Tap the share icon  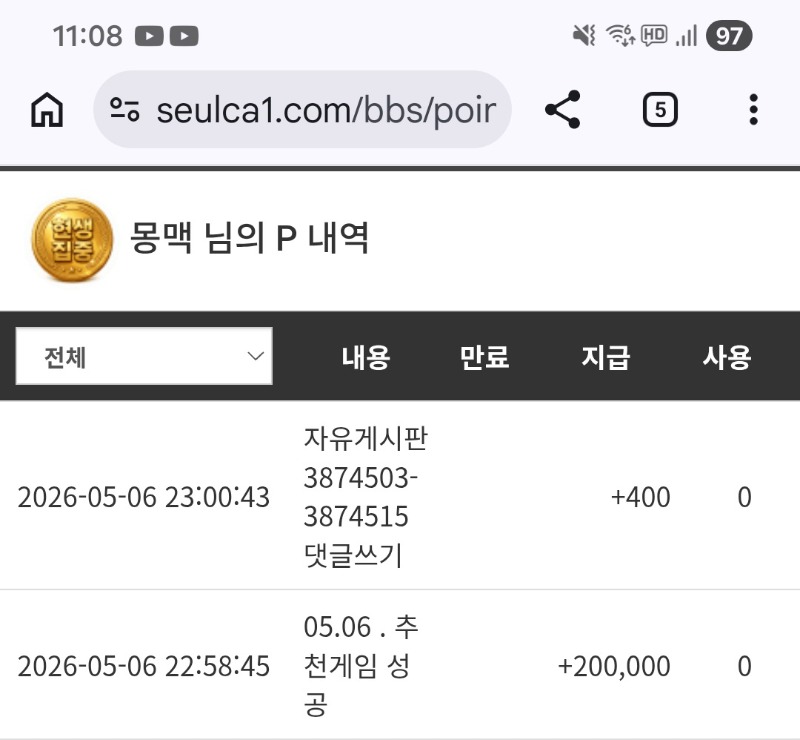tap(563, 109)
